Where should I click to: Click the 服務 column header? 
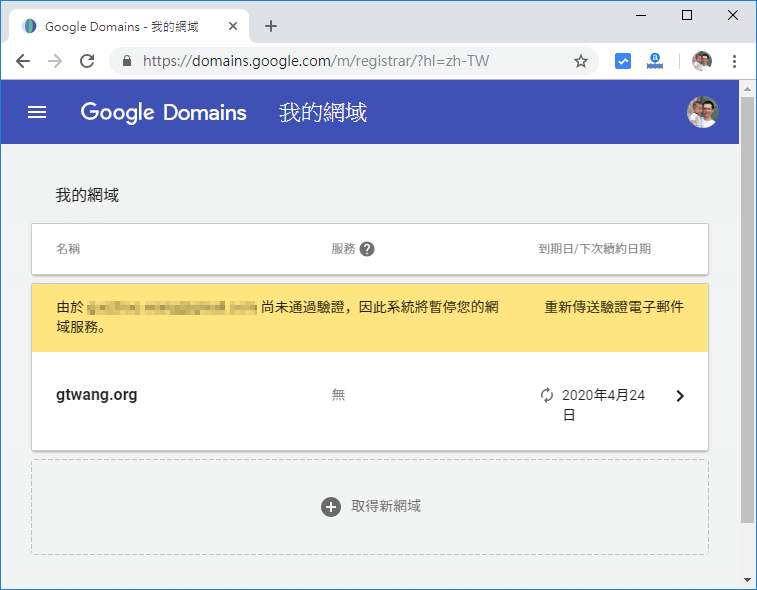pyautogui.click(x=343, y=249)
